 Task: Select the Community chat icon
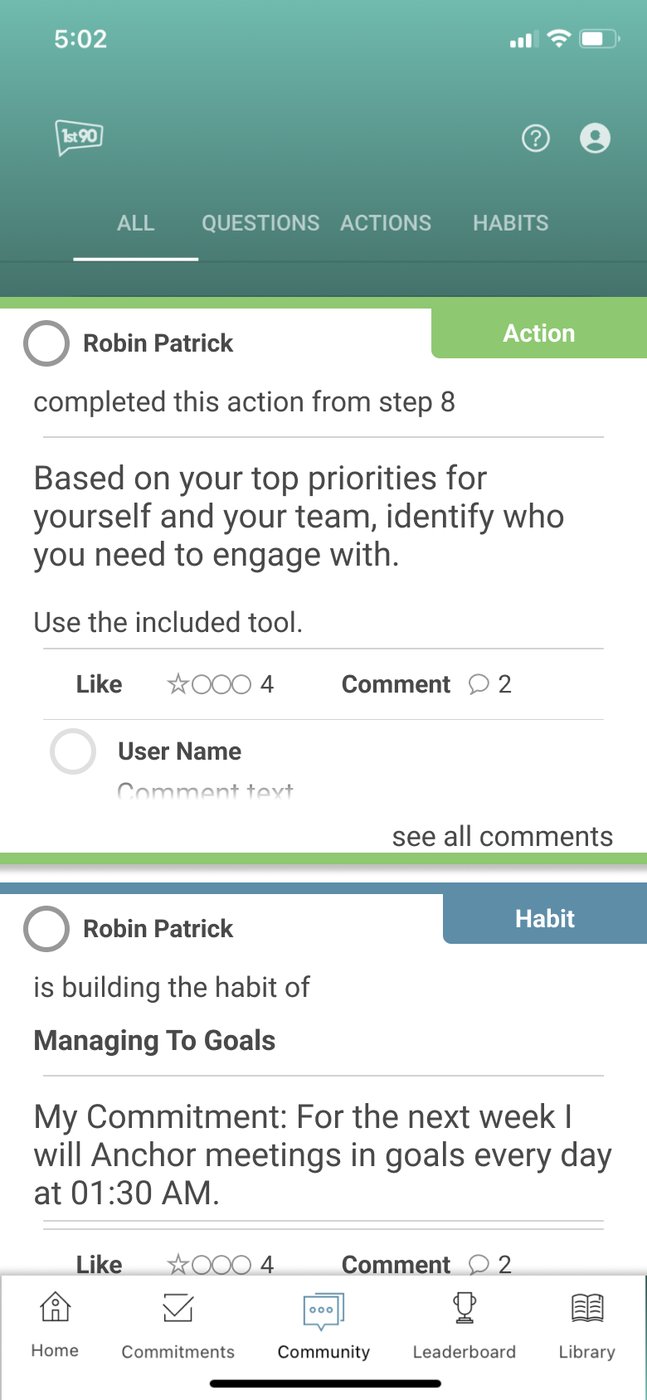[x=323, y=1310]
